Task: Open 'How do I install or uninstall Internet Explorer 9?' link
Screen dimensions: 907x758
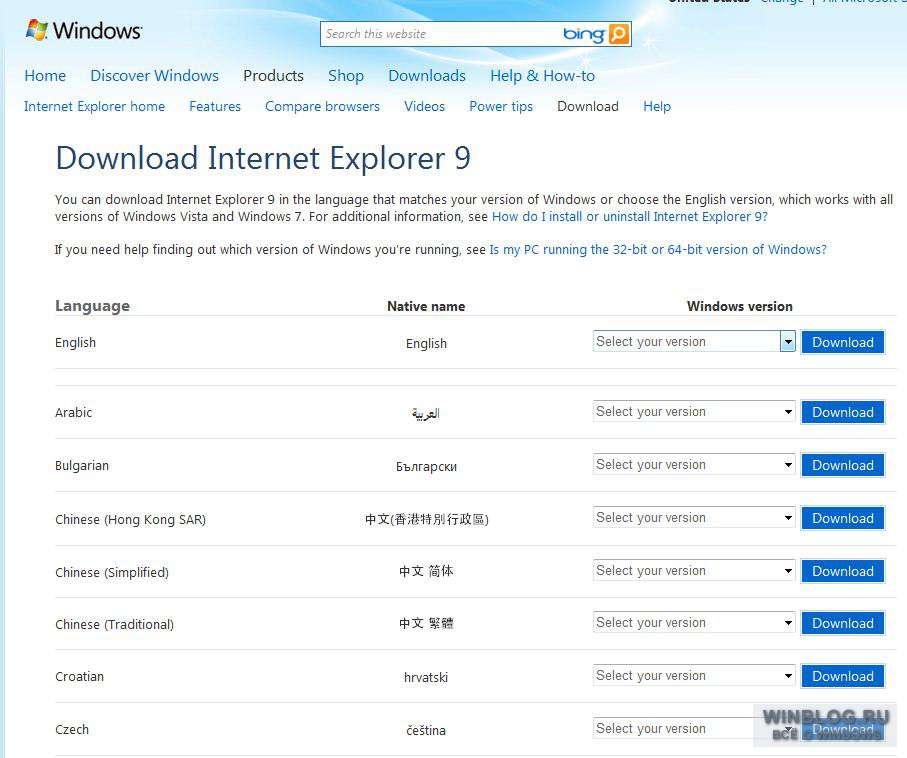Action: point(630,217)
